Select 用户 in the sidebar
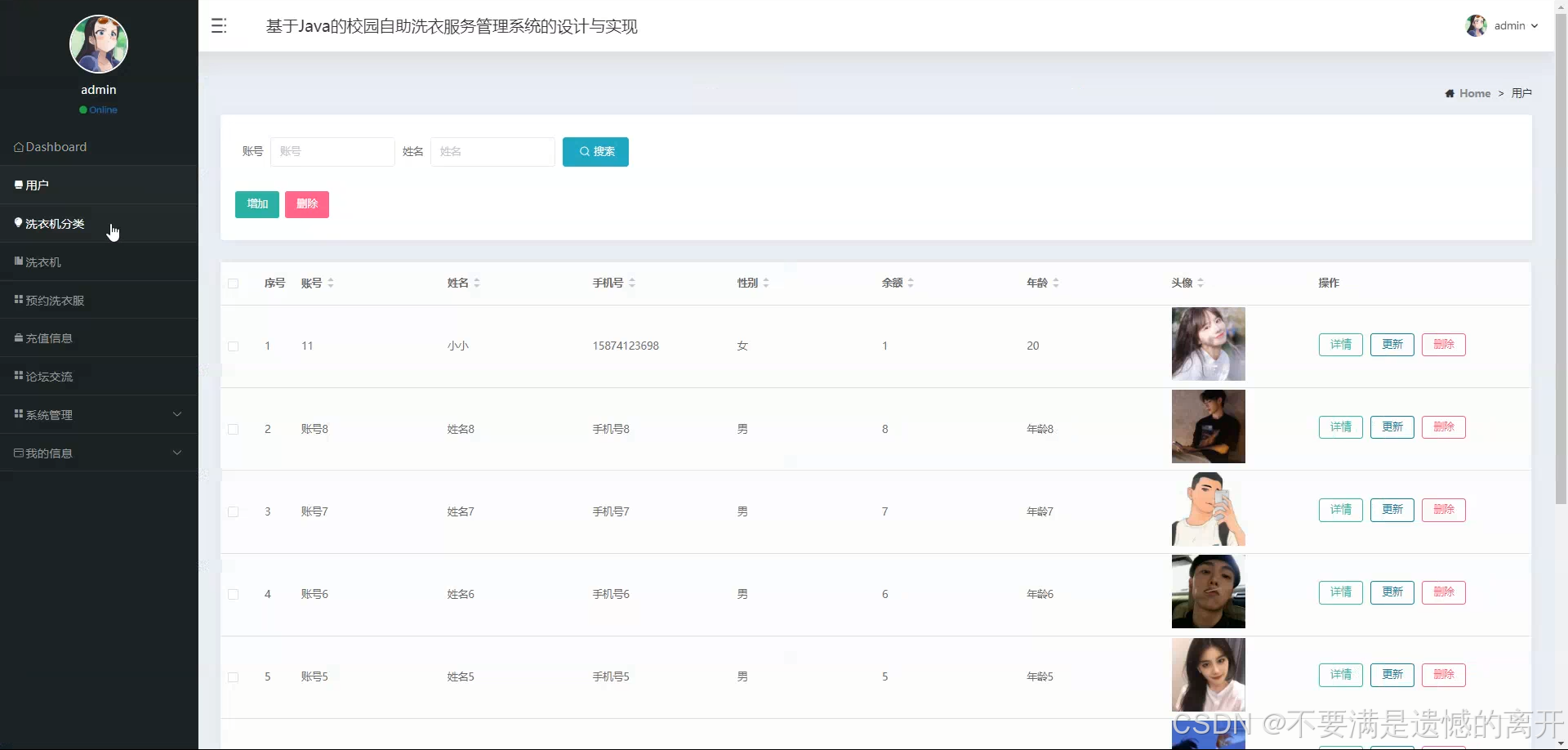 pos(99,185)
